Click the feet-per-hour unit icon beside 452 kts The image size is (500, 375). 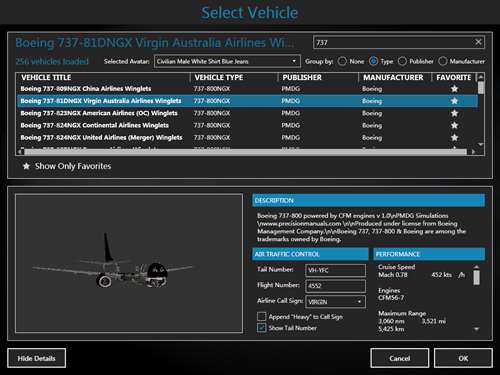coord(461,275)
